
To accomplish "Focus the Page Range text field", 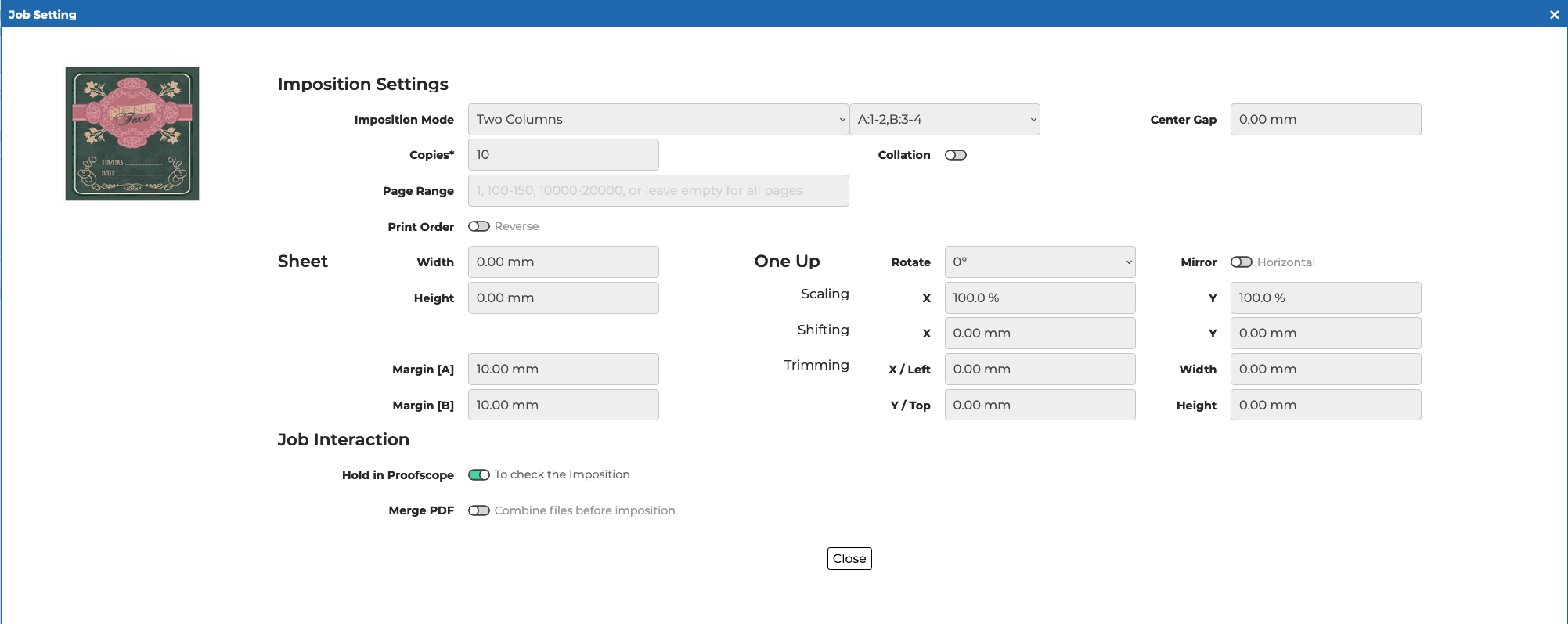I will (x=658, y=191).
